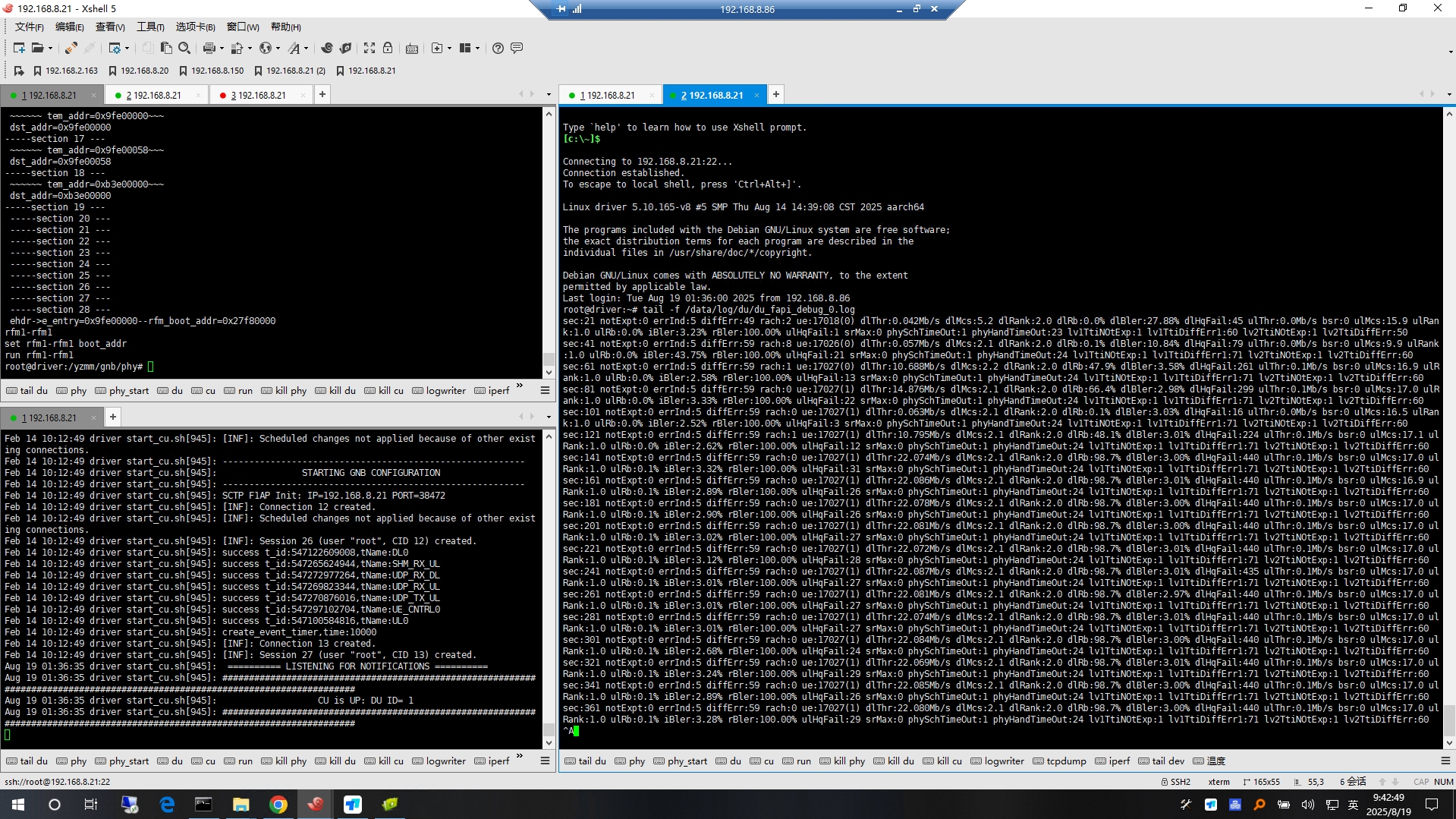This screenshot has width=1456, height=819.
Task: Launch Xmanager icon next to Xftp
Action: coord(345,48)
